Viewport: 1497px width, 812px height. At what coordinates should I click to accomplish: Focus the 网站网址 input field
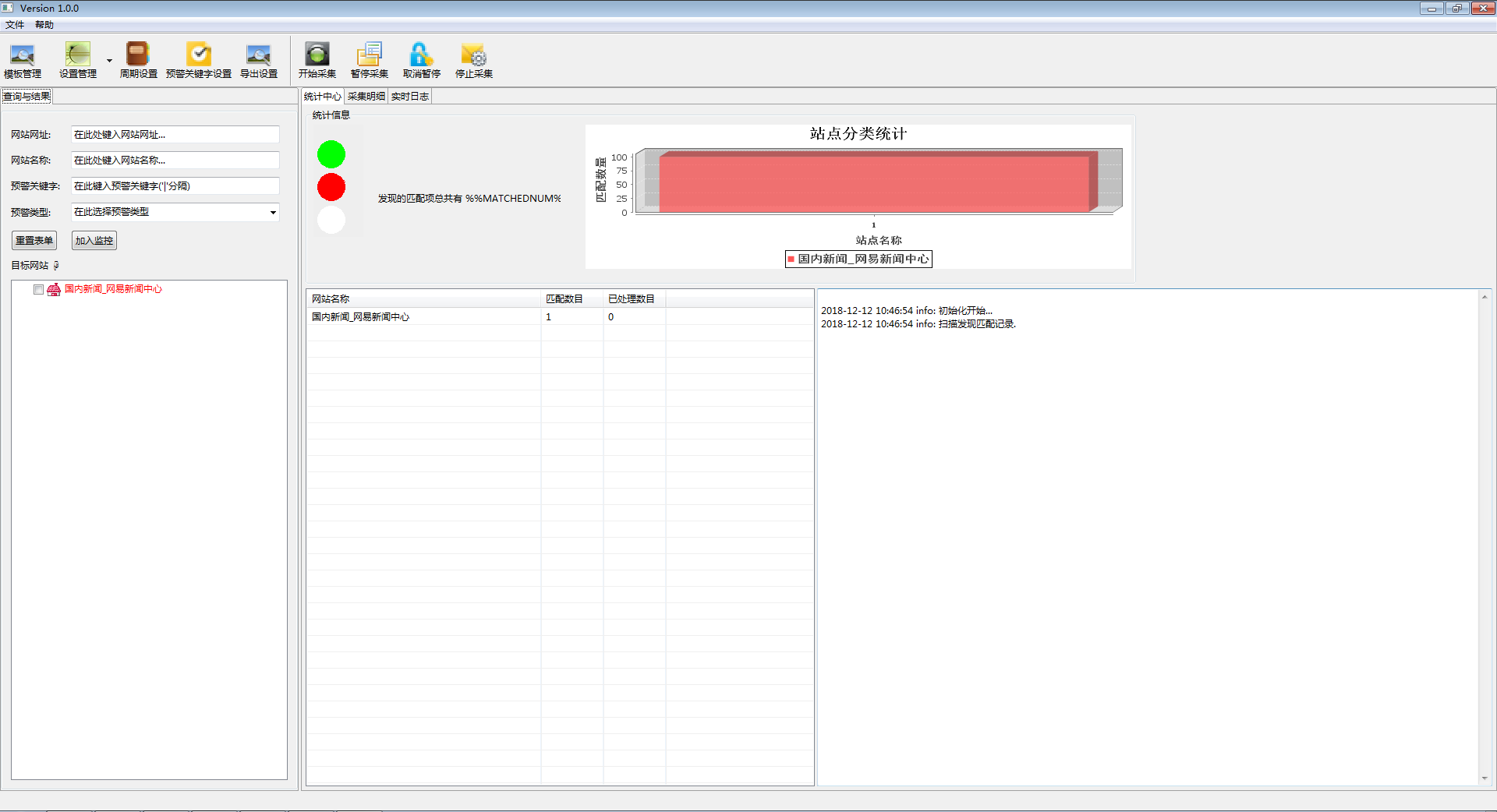(x=175, y=135)
